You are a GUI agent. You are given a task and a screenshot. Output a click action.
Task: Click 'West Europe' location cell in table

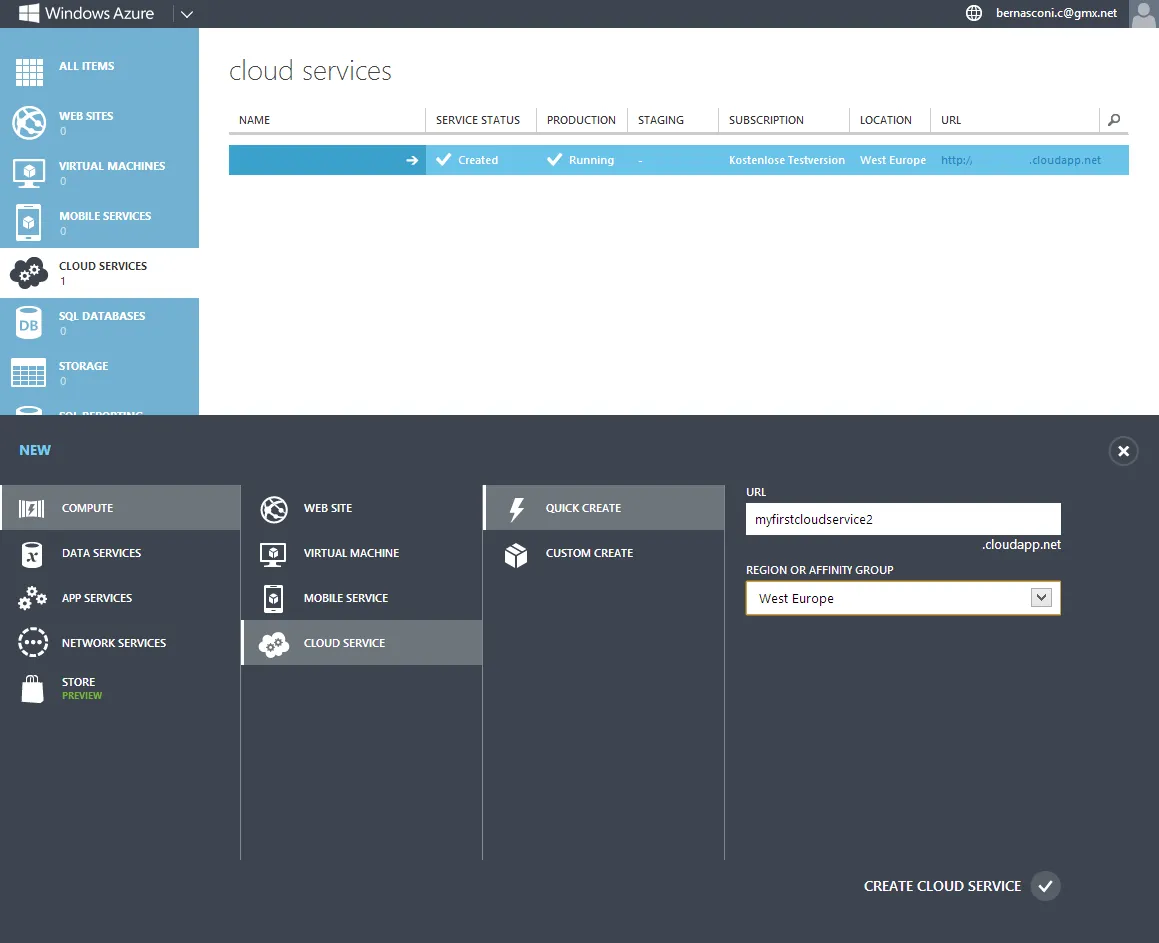pyautogui.click(x=892, y=160)
